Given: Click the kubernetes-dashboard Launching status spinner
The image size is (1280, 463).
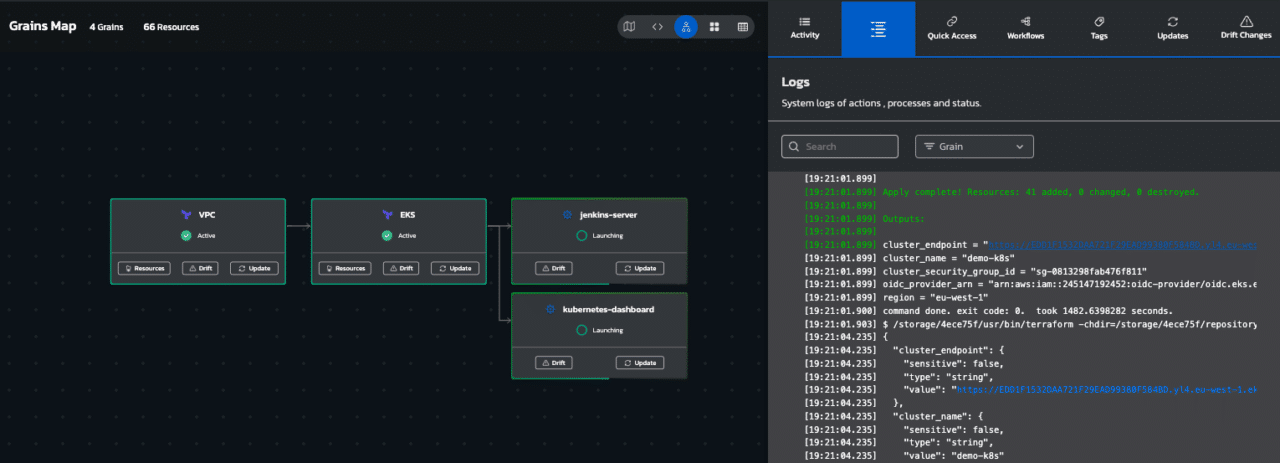Looking at the screenshot, I should [582, 330].
